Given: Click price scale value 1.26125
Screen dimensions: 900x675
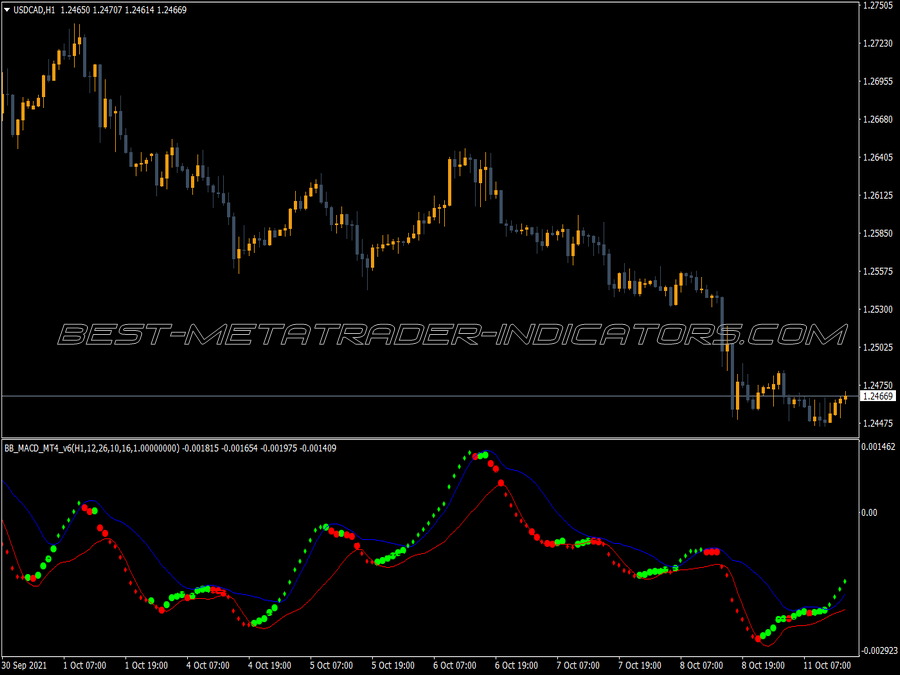Looking at the screenshot, I should (x=878, y=195).
